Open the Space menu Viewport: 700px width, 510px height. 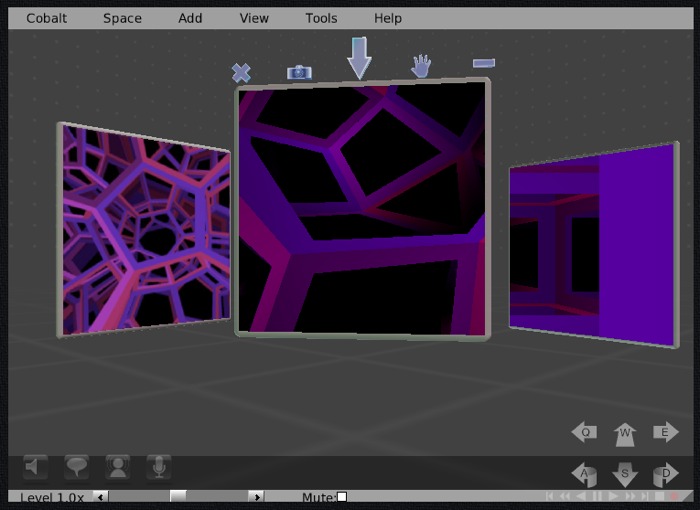[x=122, y=18]
